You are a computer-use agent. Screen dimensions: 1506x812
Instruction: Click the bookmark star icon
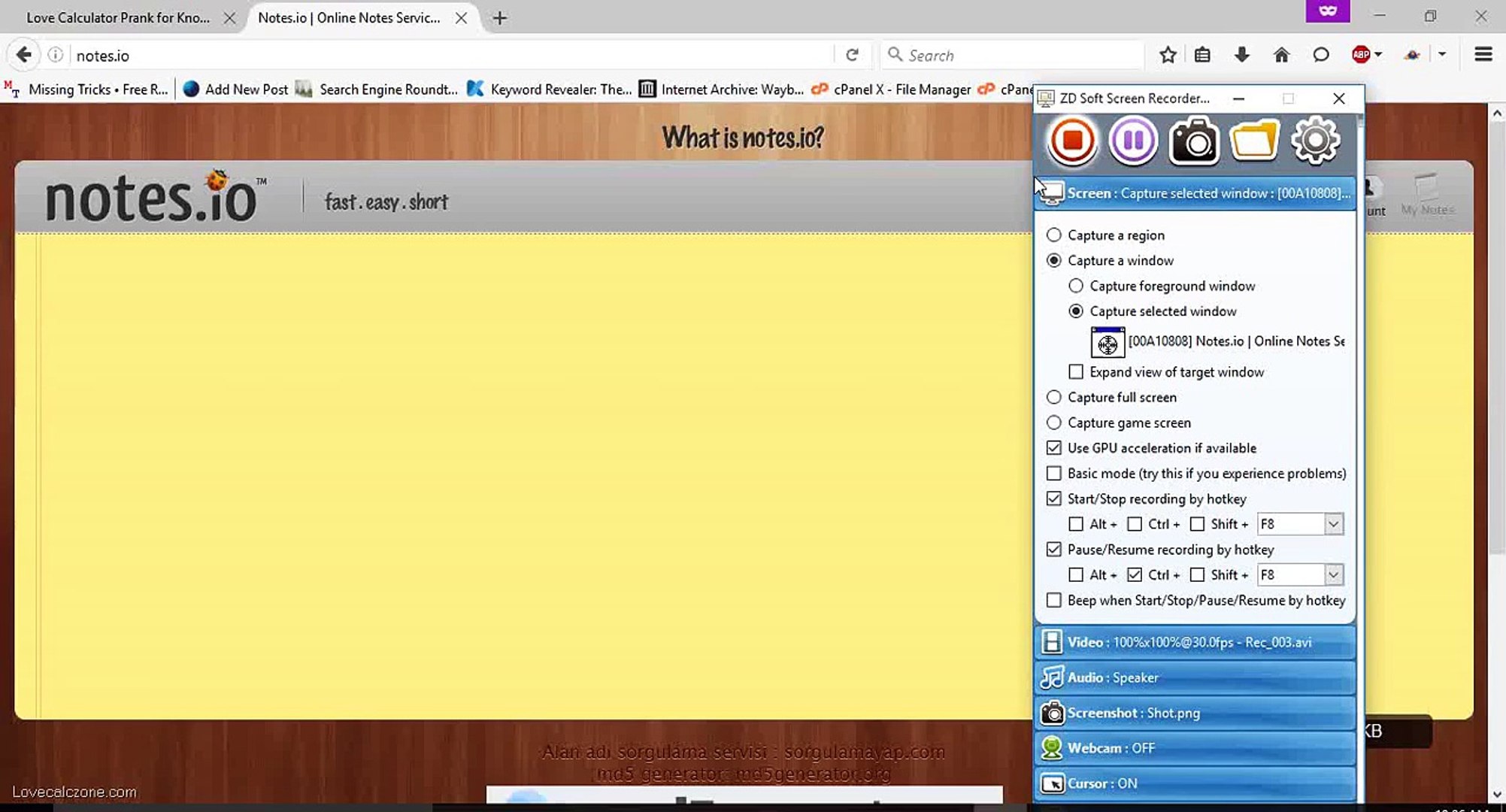pos(1167,55)
